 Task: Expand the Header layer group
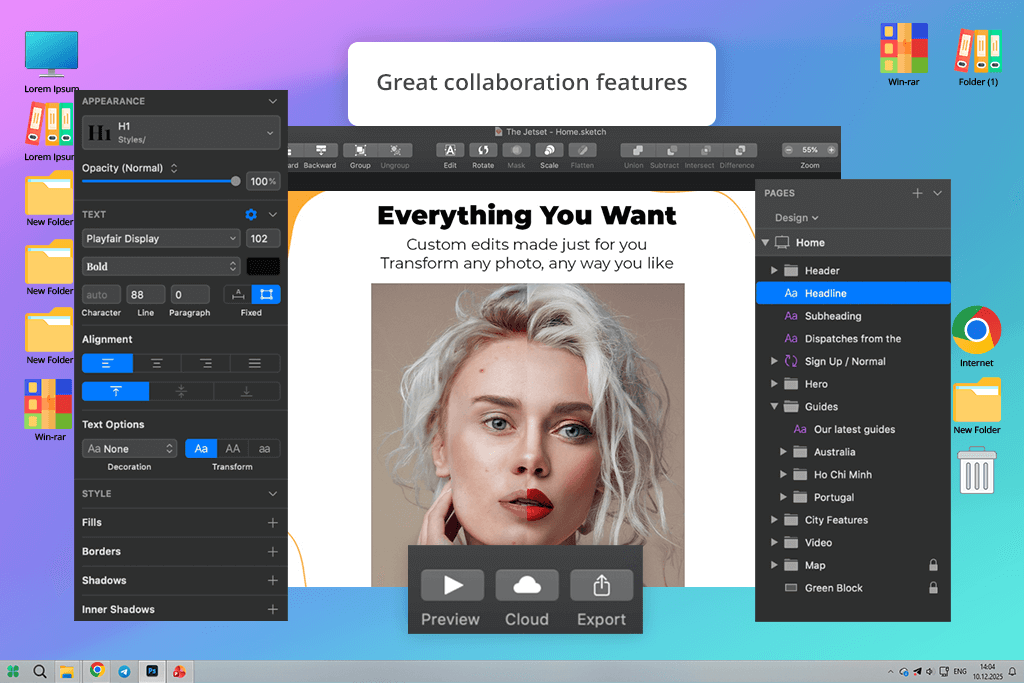point(774,270)
